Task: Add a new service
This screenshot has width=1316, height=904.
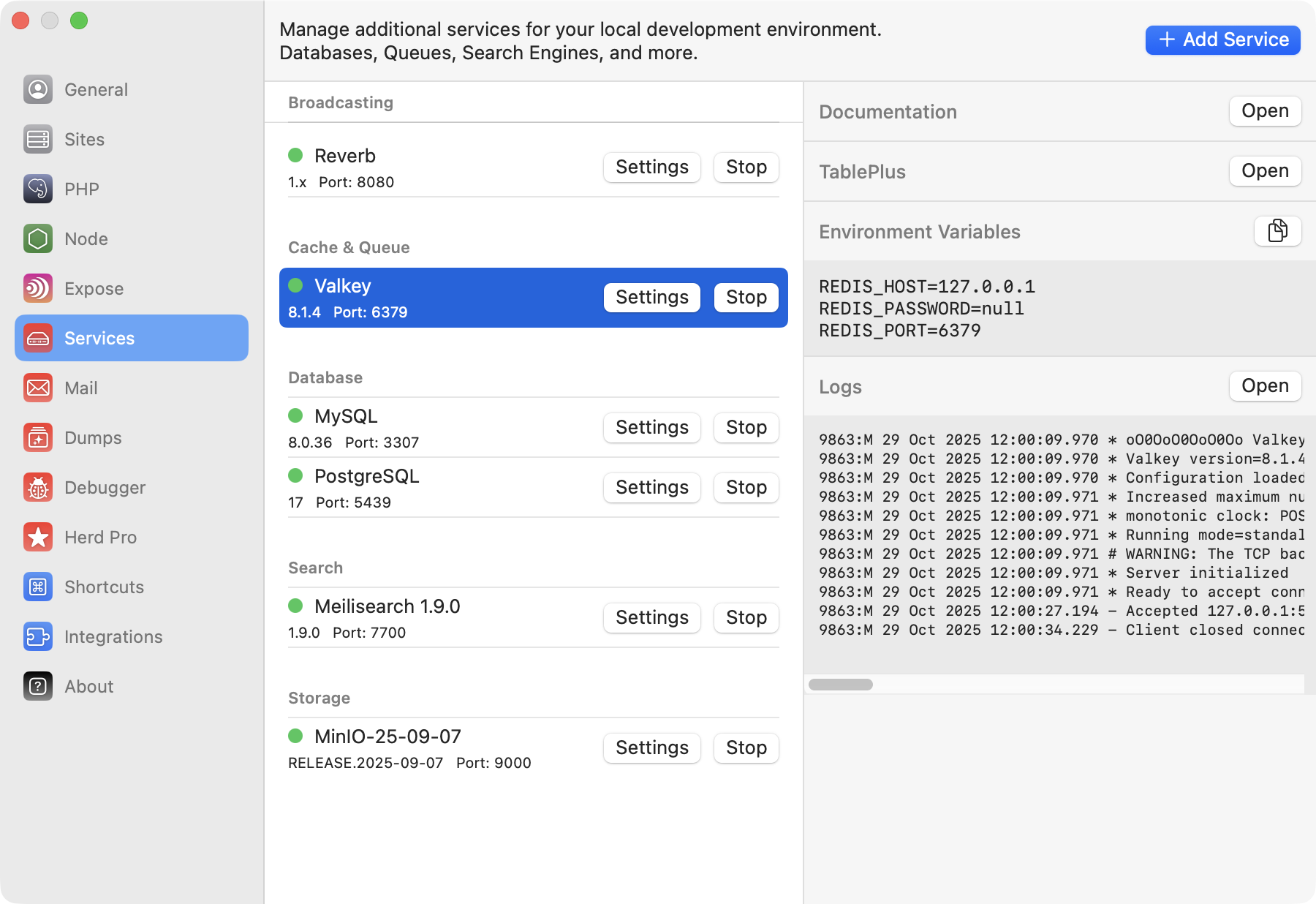Action: (x=1222, y=39)
